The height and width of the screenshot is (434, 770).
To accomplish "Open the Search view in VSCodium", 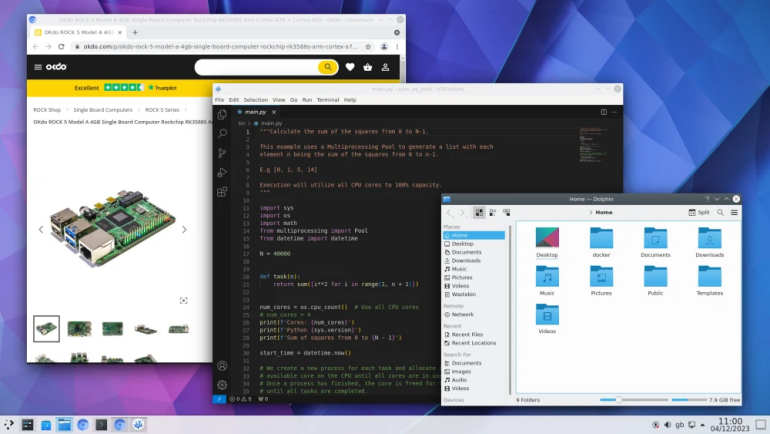I will point(222,134).
